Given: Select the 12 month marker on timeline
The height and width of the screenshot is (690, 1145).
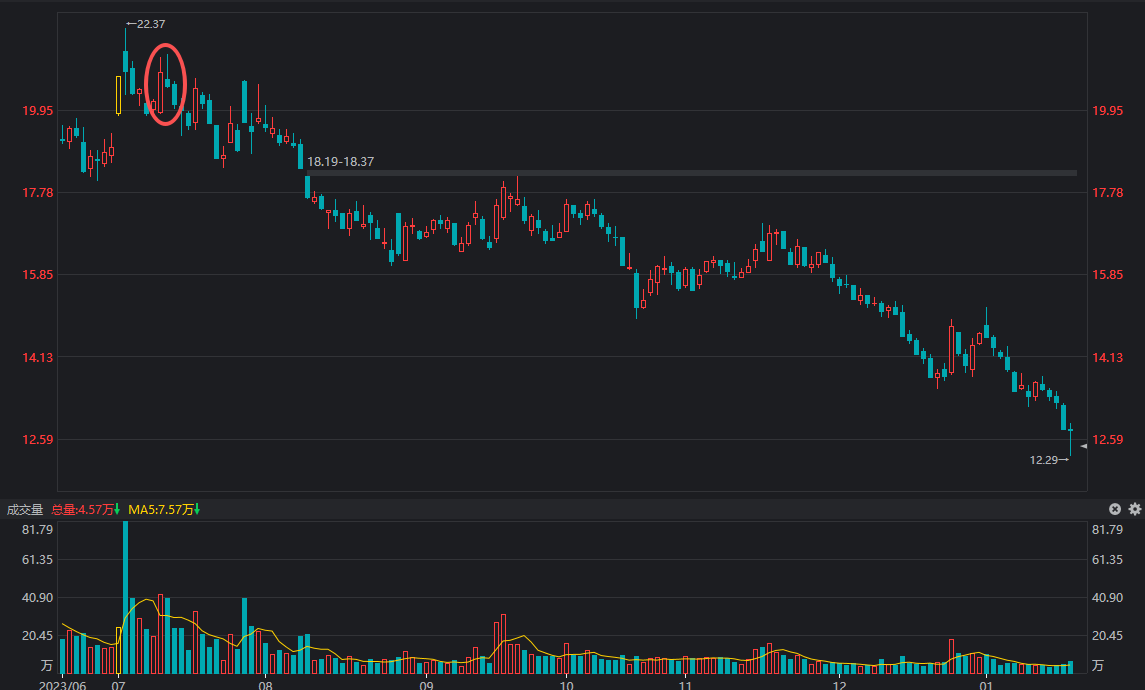Looking at the screenshot, I should tap(839, 686).
